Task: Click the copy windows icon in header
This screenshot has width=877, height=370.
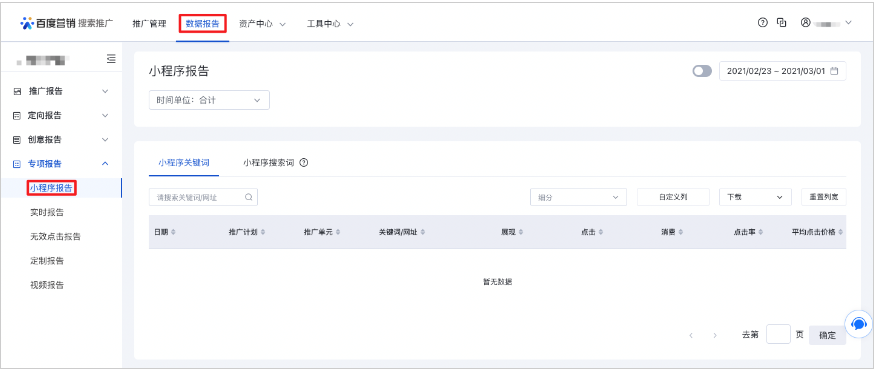Action: click(781, 23)
